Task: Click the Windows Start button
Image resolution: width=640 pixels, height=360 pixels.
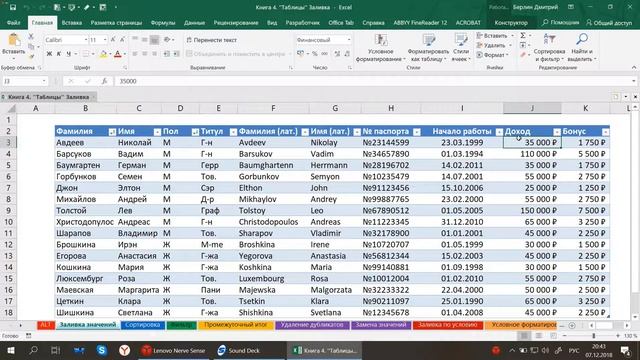Action: 10,351
